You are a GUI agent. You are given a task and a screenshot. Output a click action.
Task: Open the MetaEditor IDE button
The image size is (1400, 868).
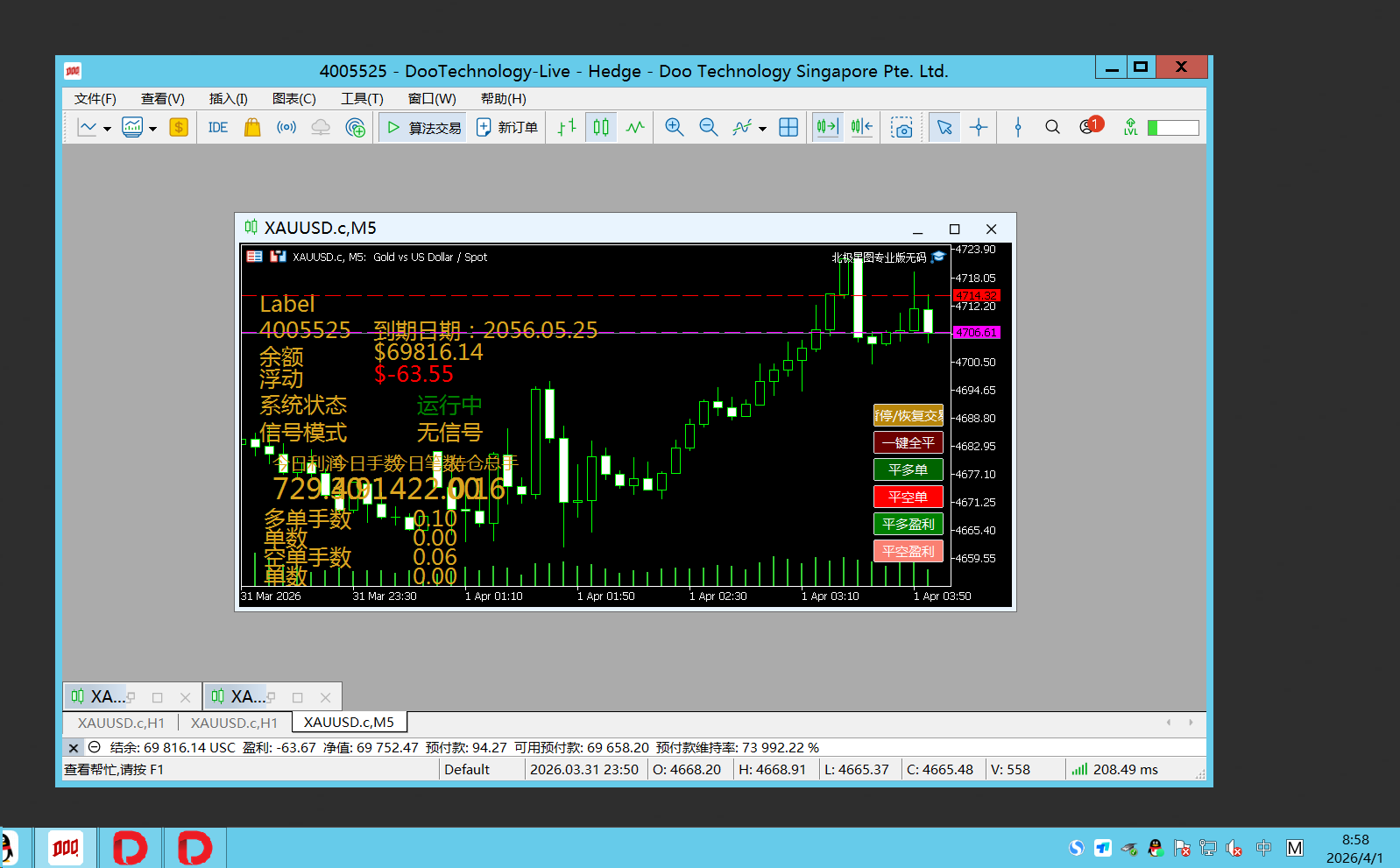(218, 128)
